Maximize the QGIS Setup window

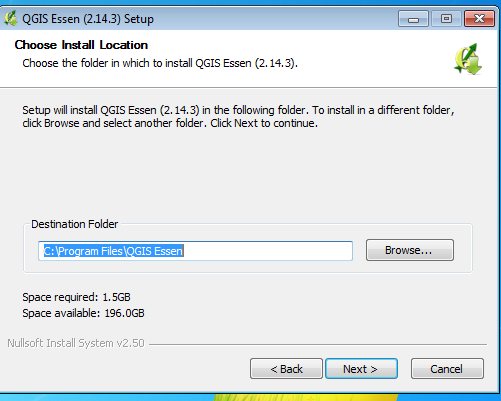tap(446, 19)
